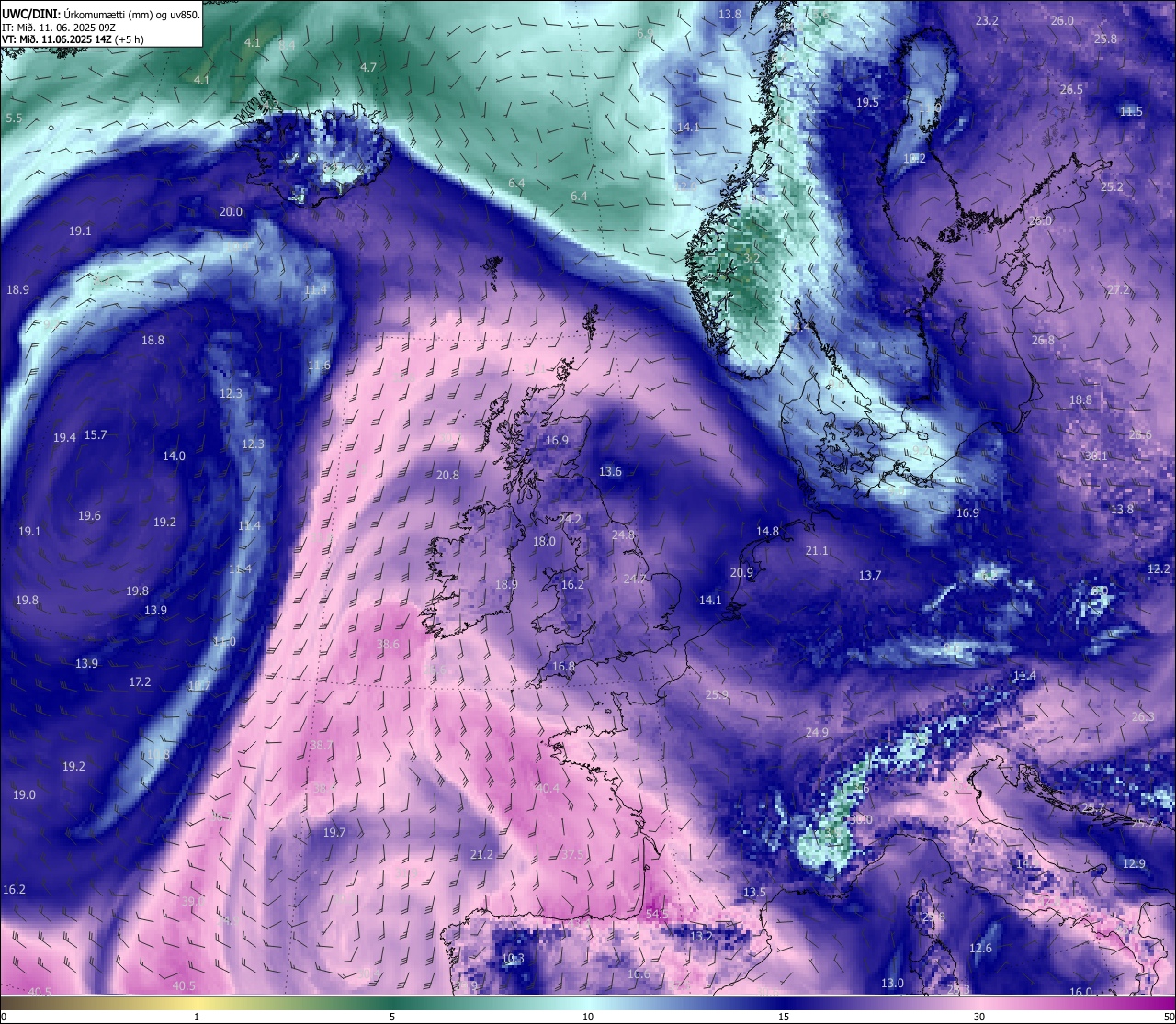
Task: Select the 19.5 value over northern Sweden
Action: pos(867,102)
